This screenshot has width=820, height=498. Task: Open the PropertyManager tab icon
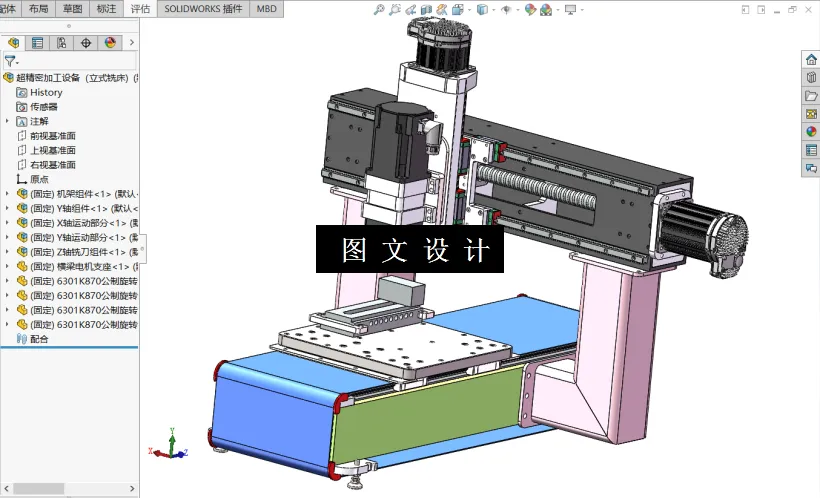coord(37,43)
